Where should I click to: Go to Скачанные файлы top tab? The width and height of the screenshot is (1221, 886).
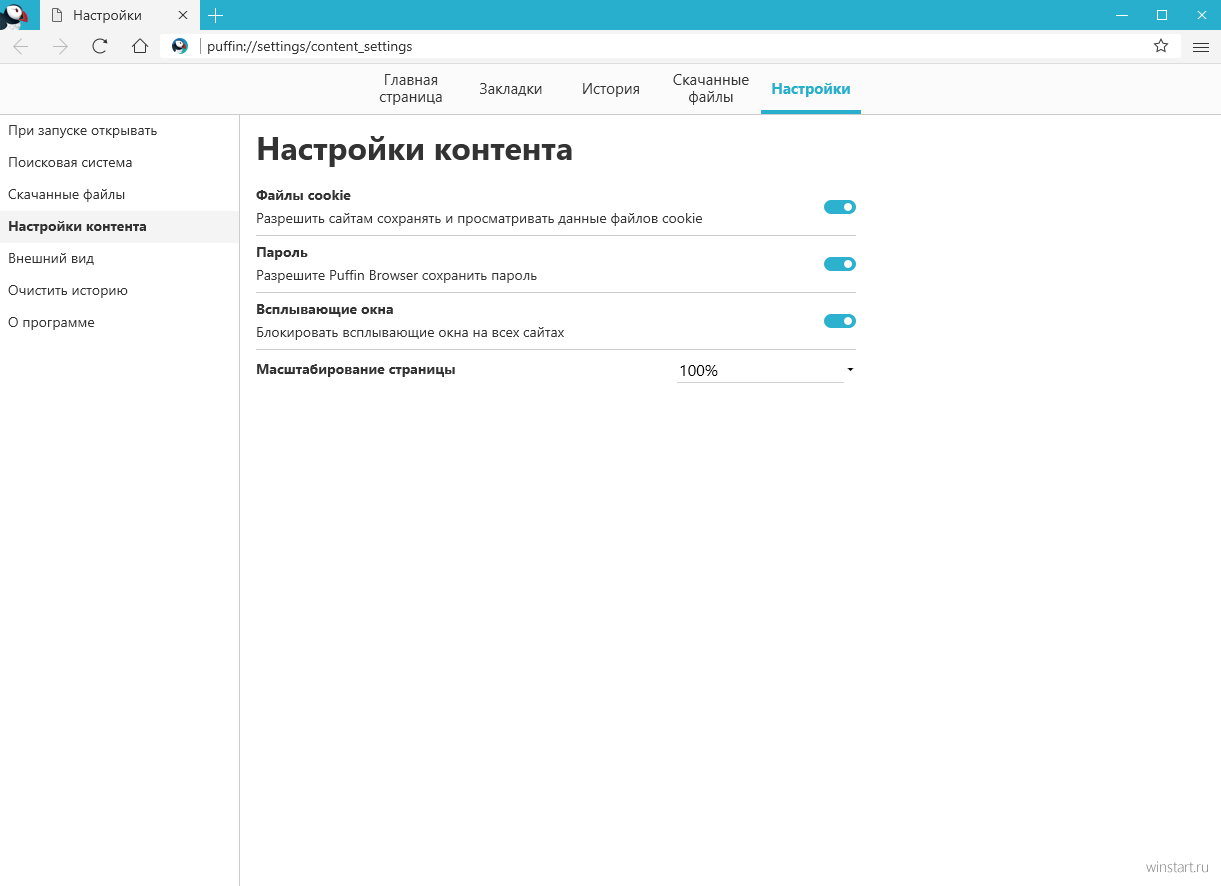pos(711,89)
